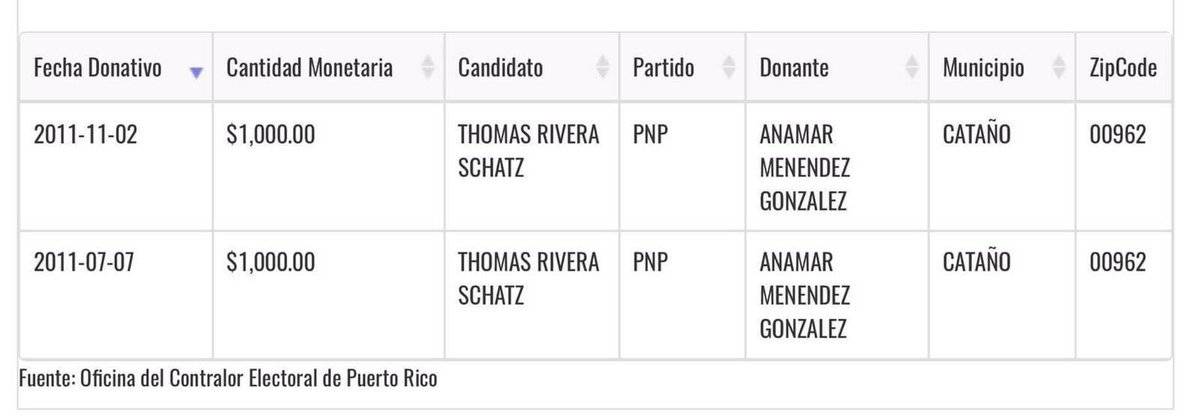1200x417 pixels.
Task: Select the Fecha Donativo column header
Action: [x=98, y=68]
